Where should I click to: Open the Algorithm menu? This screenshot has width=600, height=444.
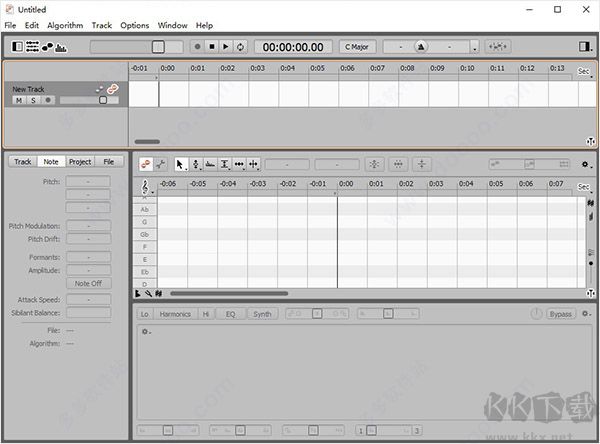65,25
